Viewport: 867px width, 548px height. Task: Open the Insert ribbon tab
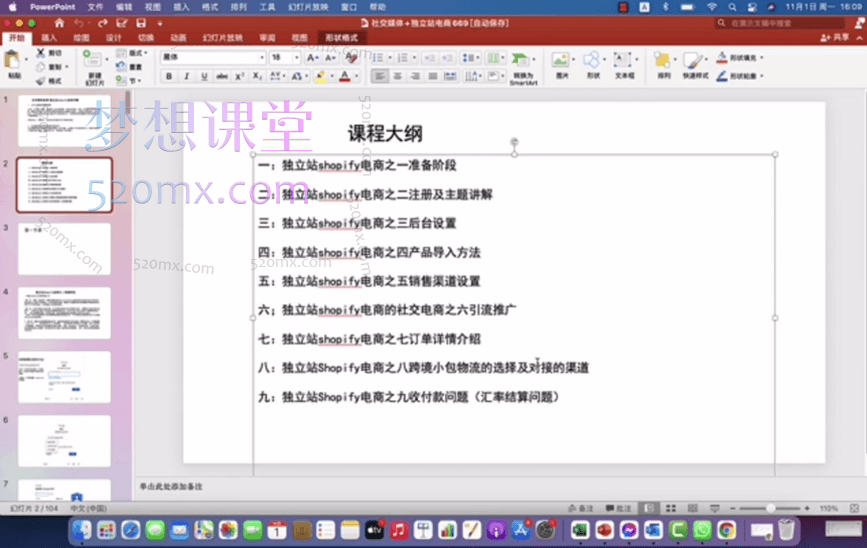click(x=49, y=38)
